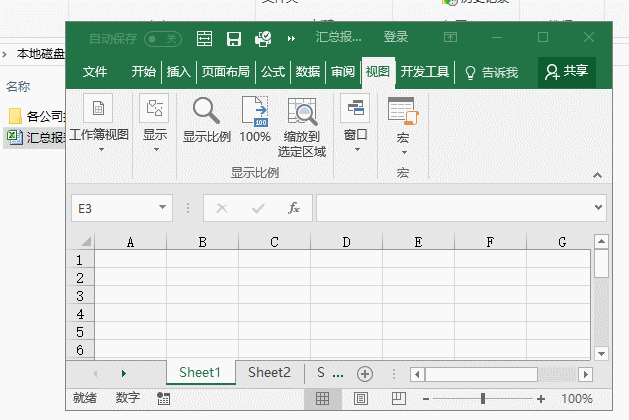Image resolution: width=629 pixels, height=420 pixels.
Task: Add a new sheet with plus icon
Action: [x=365, y=374]
